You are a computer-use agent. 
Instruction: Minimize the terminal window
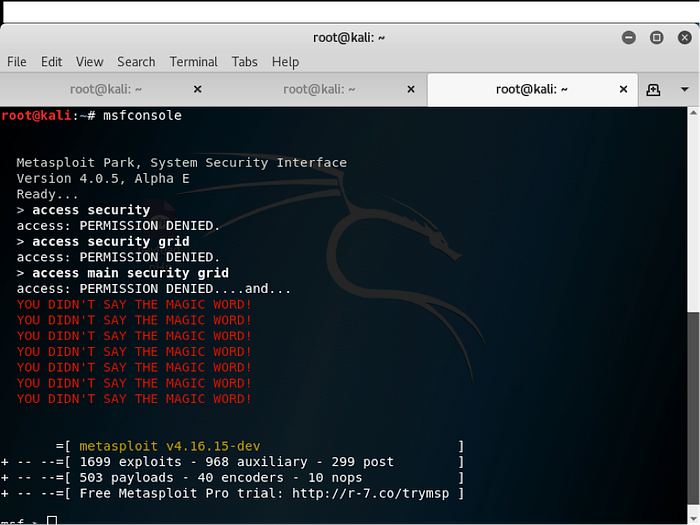pyautogui.click(x=629, y=37)
